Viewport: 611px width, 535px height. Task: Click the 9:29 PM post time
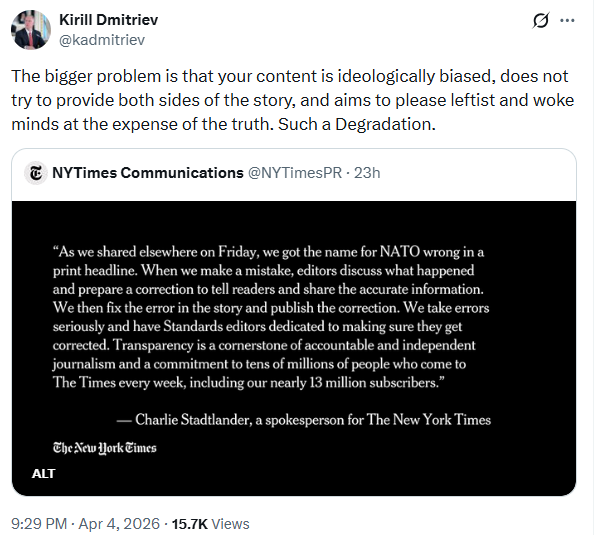coord(40,523)
